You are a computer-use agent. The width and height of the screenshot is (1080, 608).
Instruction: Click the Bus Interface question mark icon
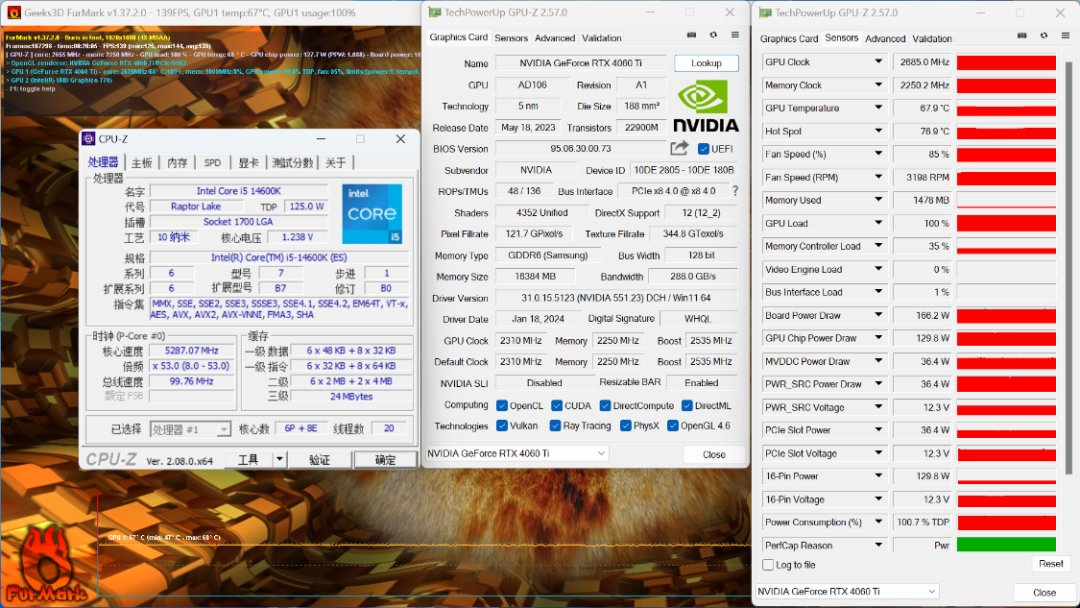(x=735, y=191)
